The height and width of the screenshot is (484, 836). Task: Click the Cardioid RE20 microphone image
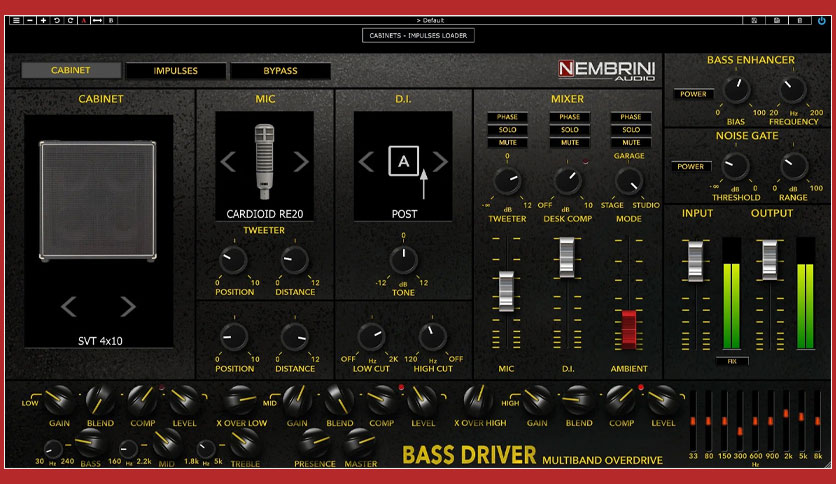pos(264,162)
